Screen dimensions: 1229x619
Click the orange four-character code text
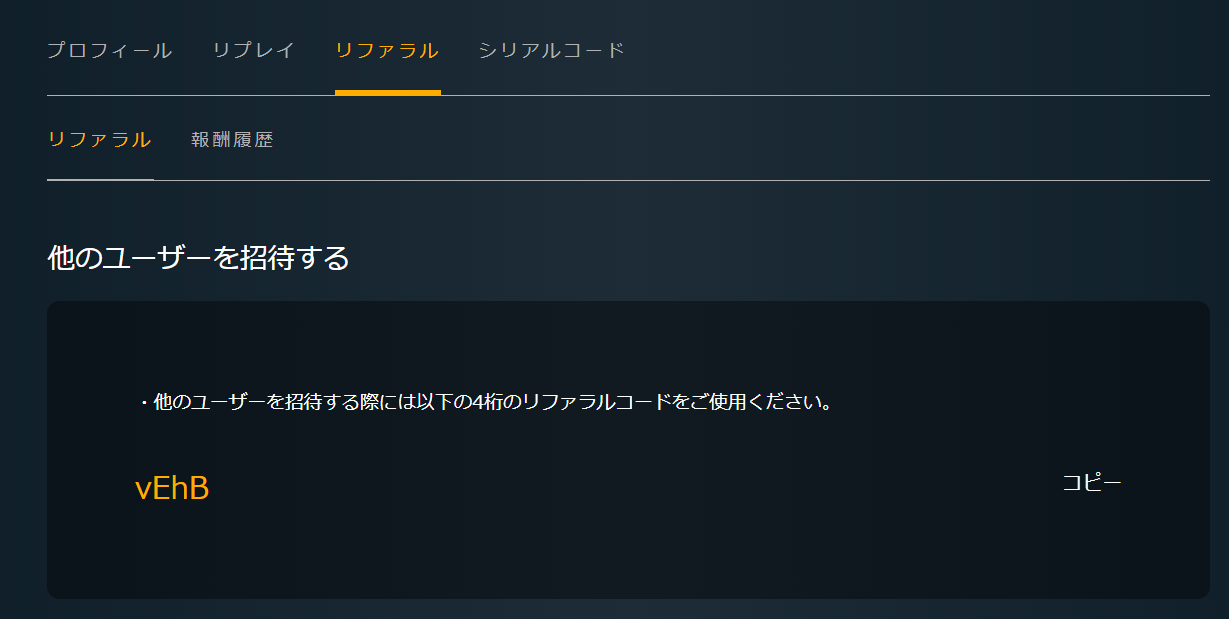(172, 488)
